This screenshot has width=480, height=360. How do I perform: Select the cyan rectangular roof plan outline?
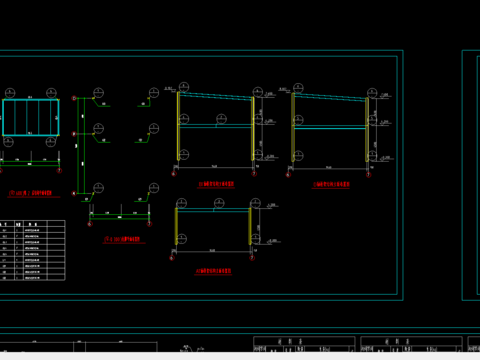(x=31, y=117)
